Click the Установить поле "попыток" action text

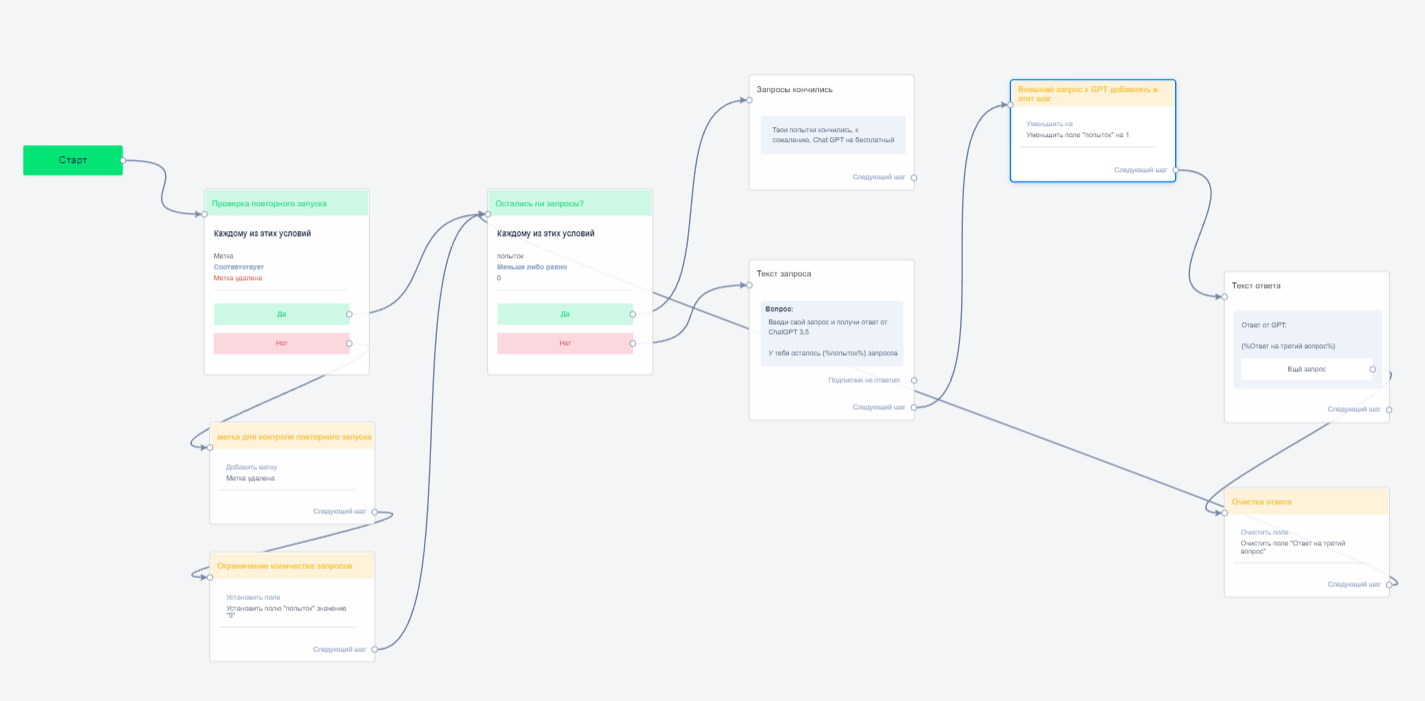[286, 612]
